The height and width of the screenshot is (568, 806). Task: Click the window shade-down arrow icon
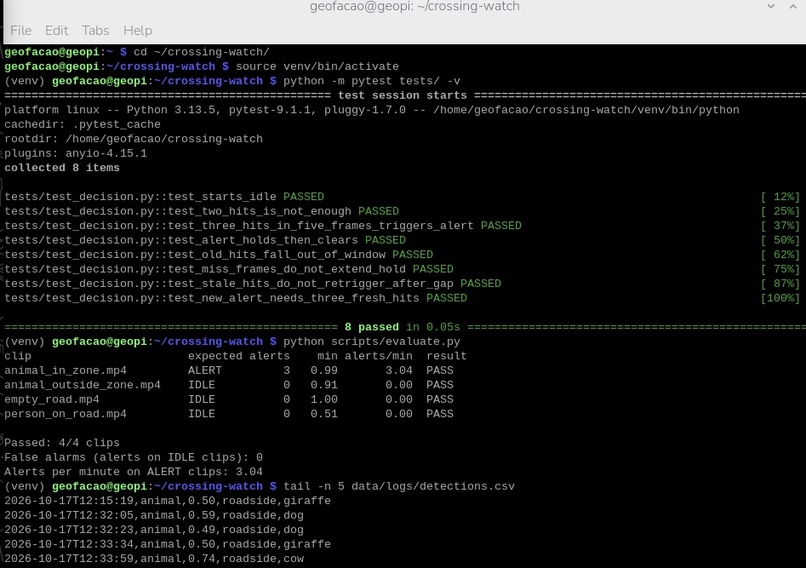pyautogui.click(x=771, y=6)
